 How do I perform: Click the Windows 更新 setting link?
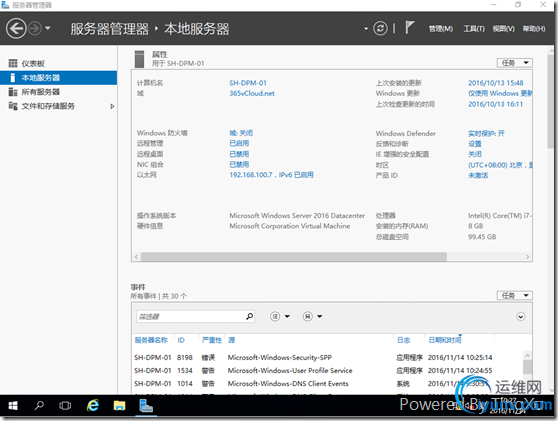500,93
